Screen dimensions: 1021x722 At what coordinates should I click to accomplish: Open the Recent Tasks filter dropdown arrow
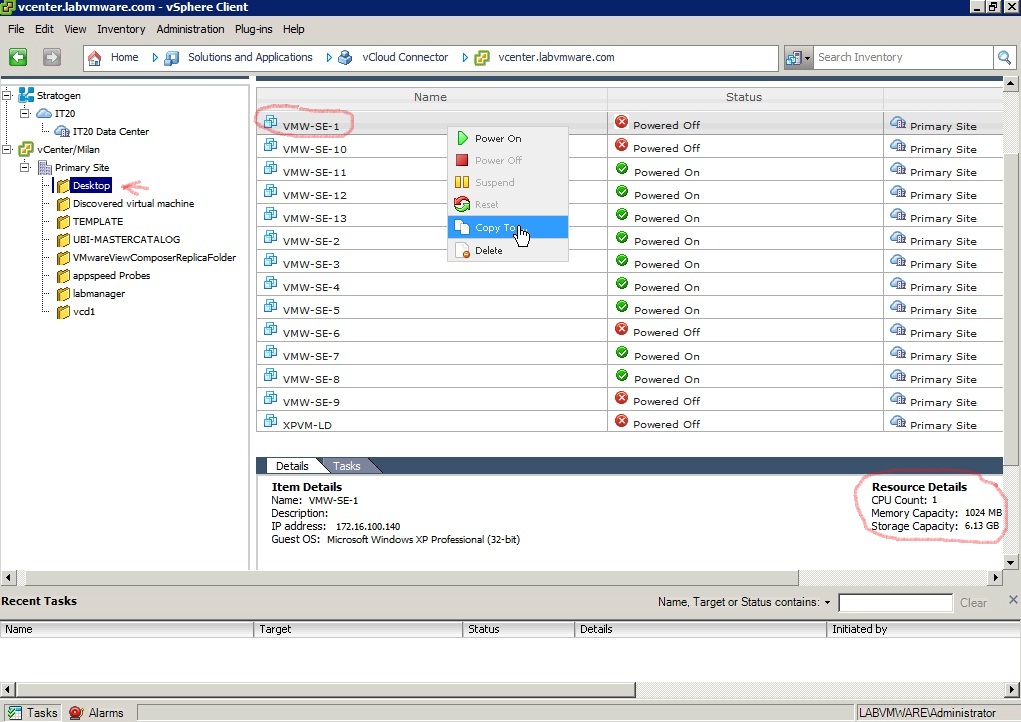(827, 603)
